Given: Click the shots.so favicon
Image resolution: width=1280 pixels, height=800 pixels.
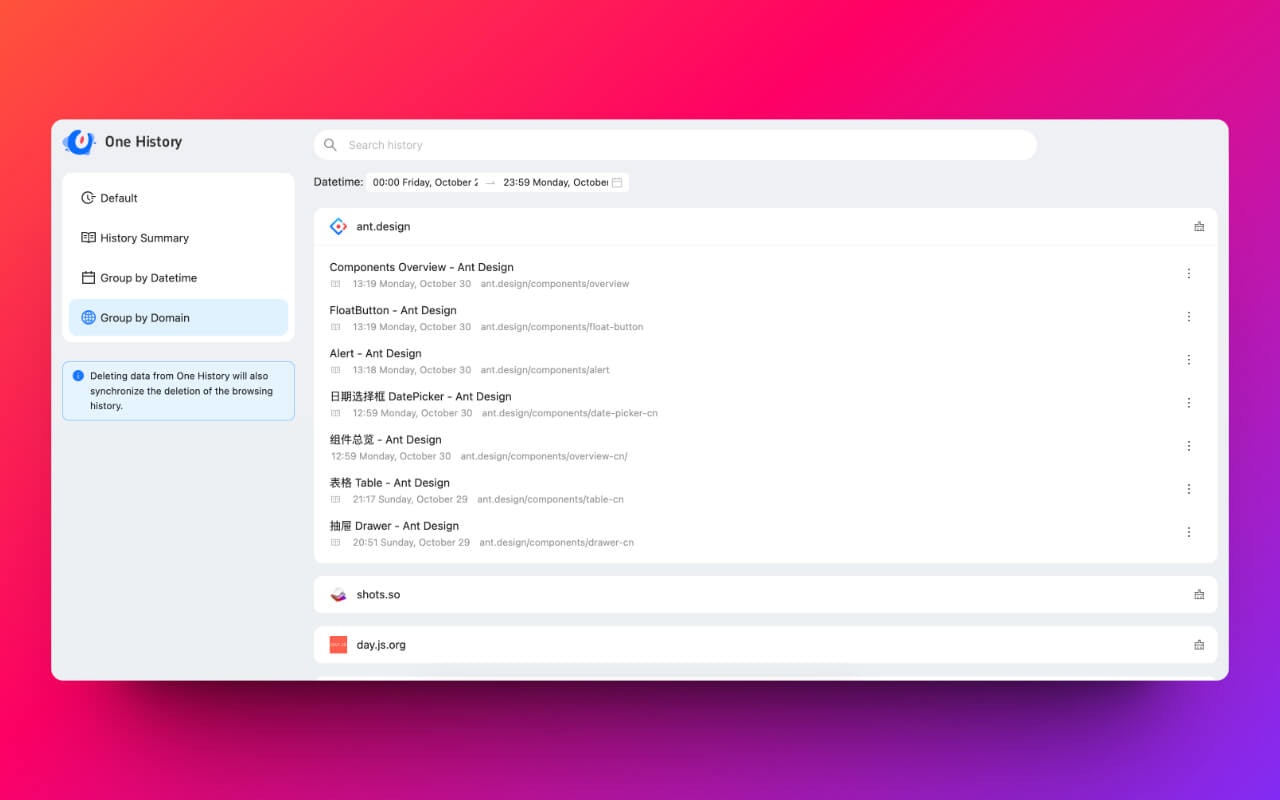Looking at the screenshot, I should coord(338,595).
